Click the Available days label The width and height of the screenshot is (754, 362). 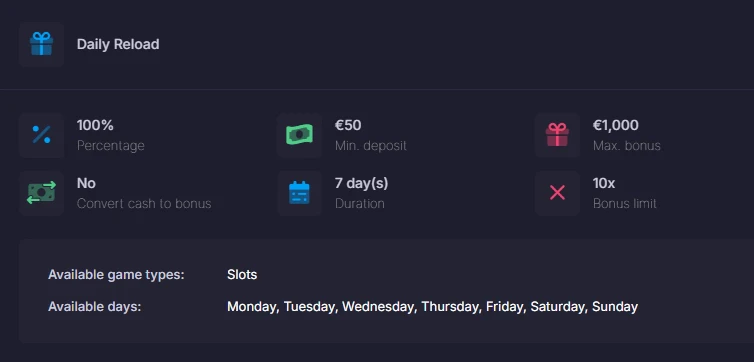point(95,307)
